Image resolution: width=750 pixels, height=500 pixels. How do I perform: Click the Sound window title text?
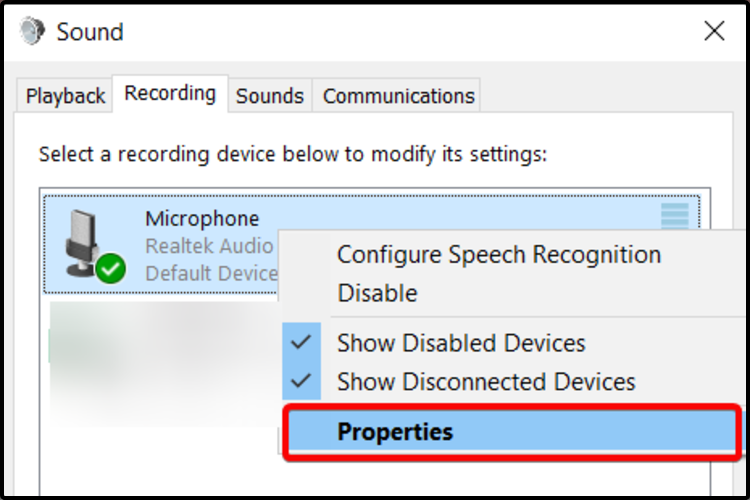90,31
